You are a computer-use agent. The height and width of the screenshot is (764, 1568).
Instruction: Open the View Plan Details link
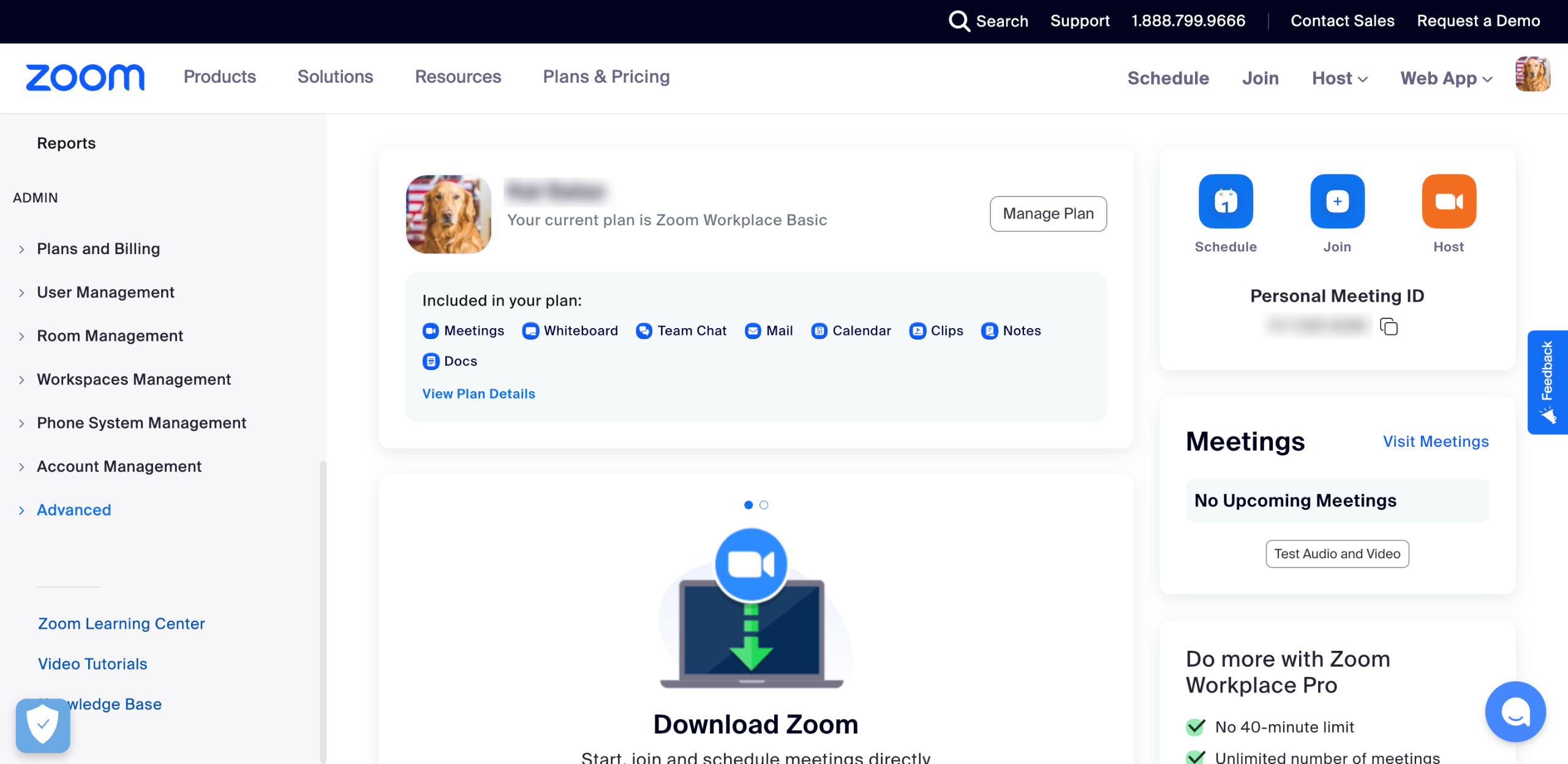pyautogui.click(x=478, y=394)
